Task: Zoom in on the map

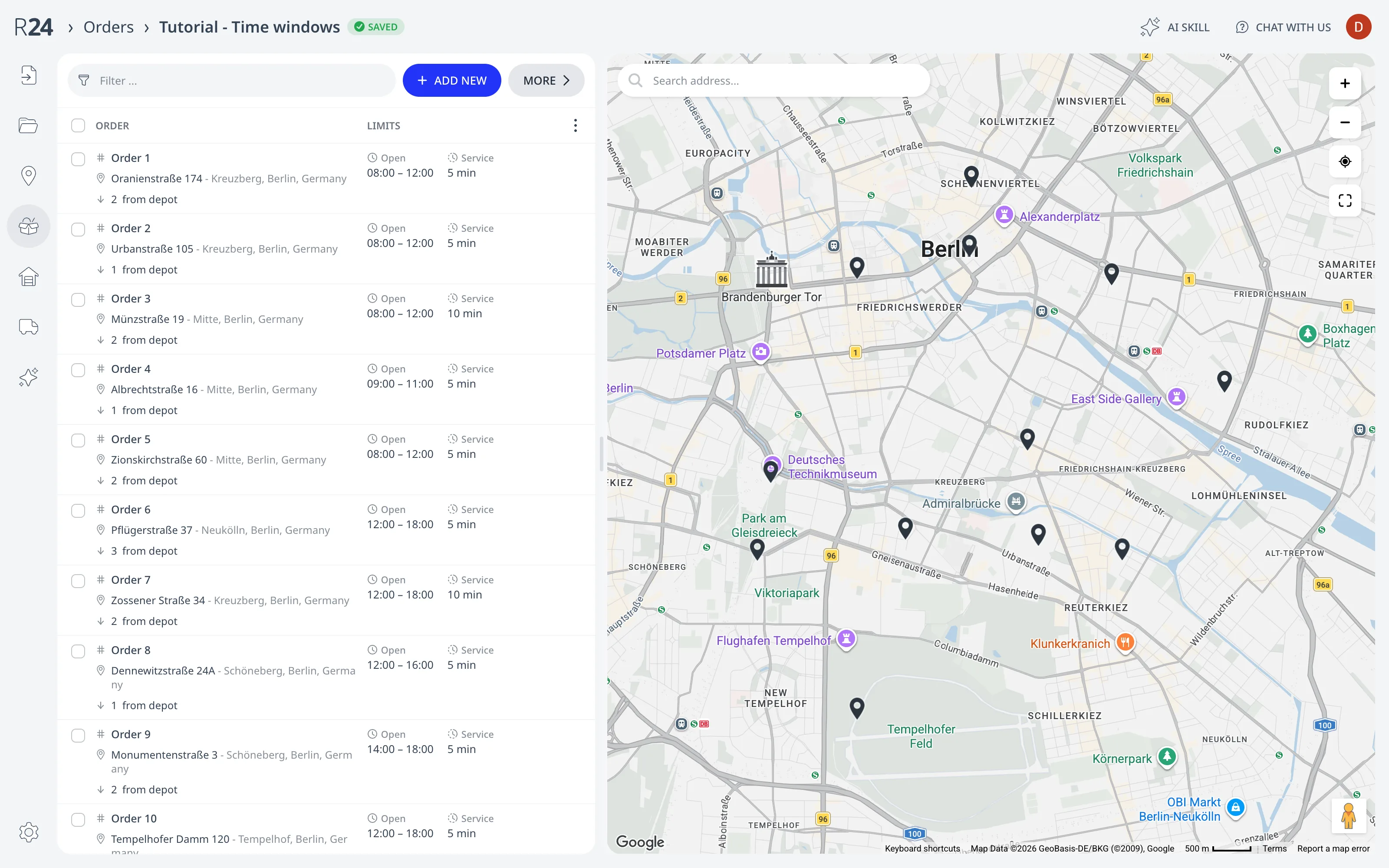Action: pyautogui.click(x=1344, y=83)
